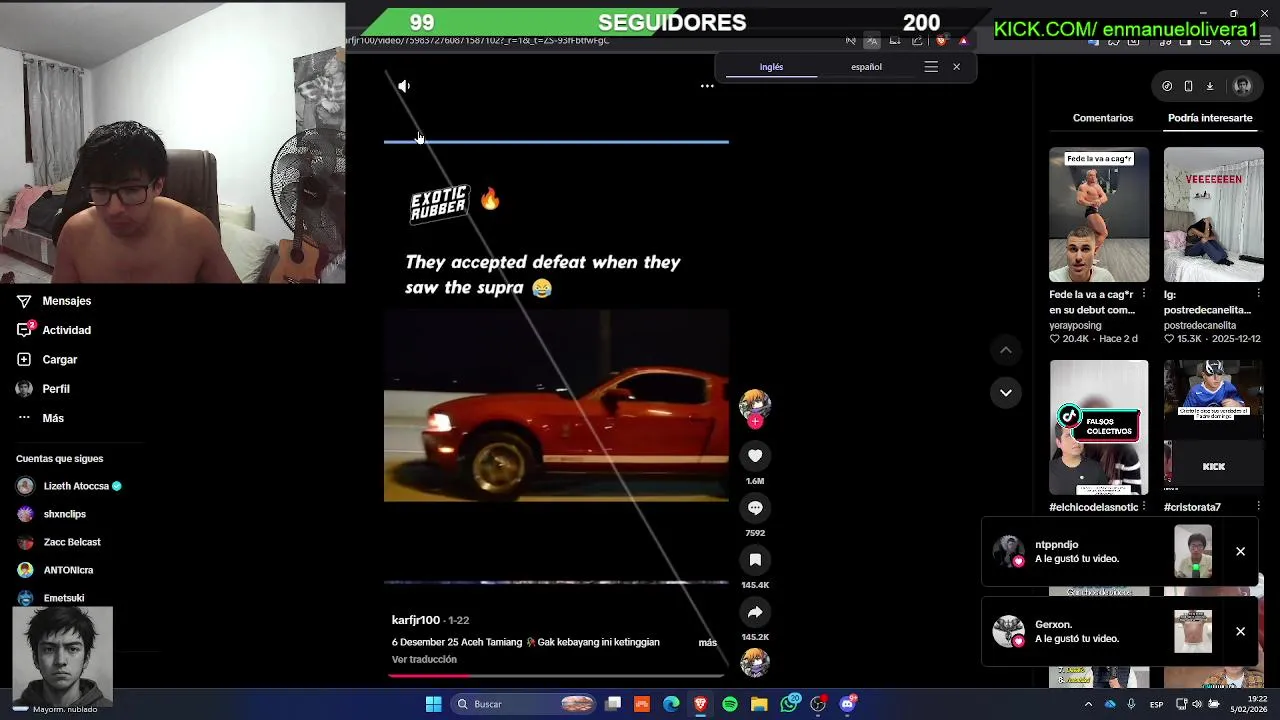Image resolution: width=1280 pixels, height=720 pixels.
Task: Click the taskbar Buscar search box
Action: (525, 704)
